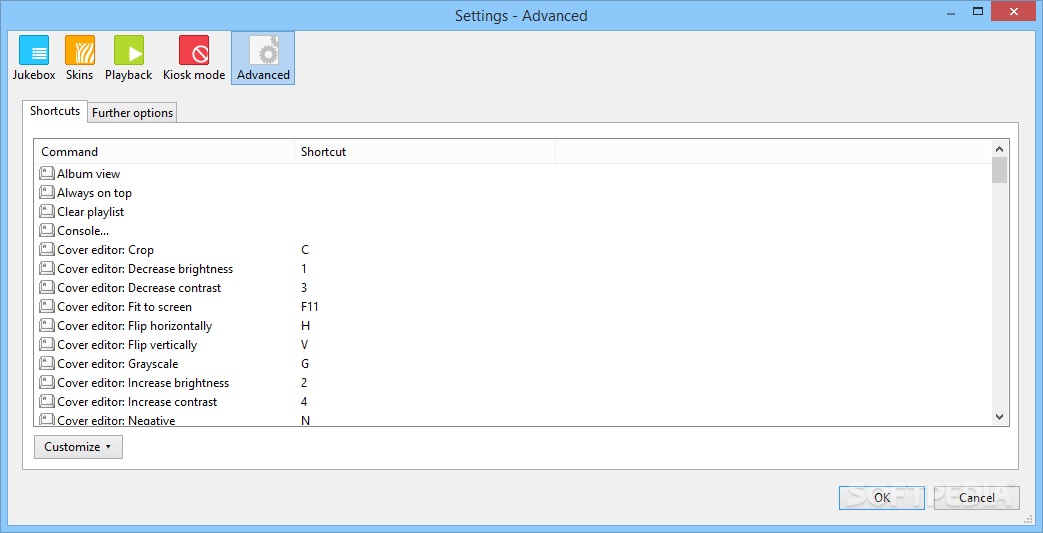Click the icon beside Always on top
1043x533 pixels.
pos(47,192)
